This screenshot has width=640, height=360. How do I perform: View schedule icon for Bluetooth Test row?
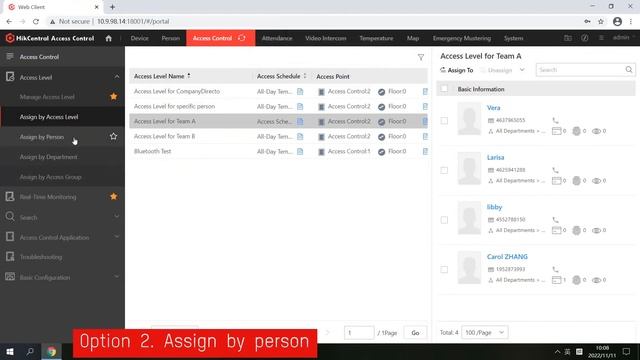click(x=300, y=151)
